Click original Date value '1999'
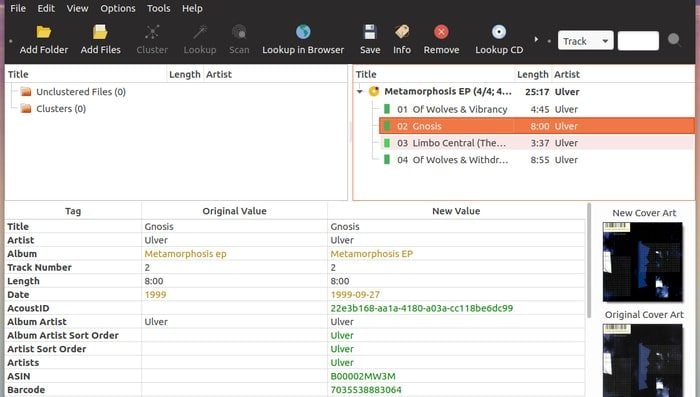 (155, 295)
